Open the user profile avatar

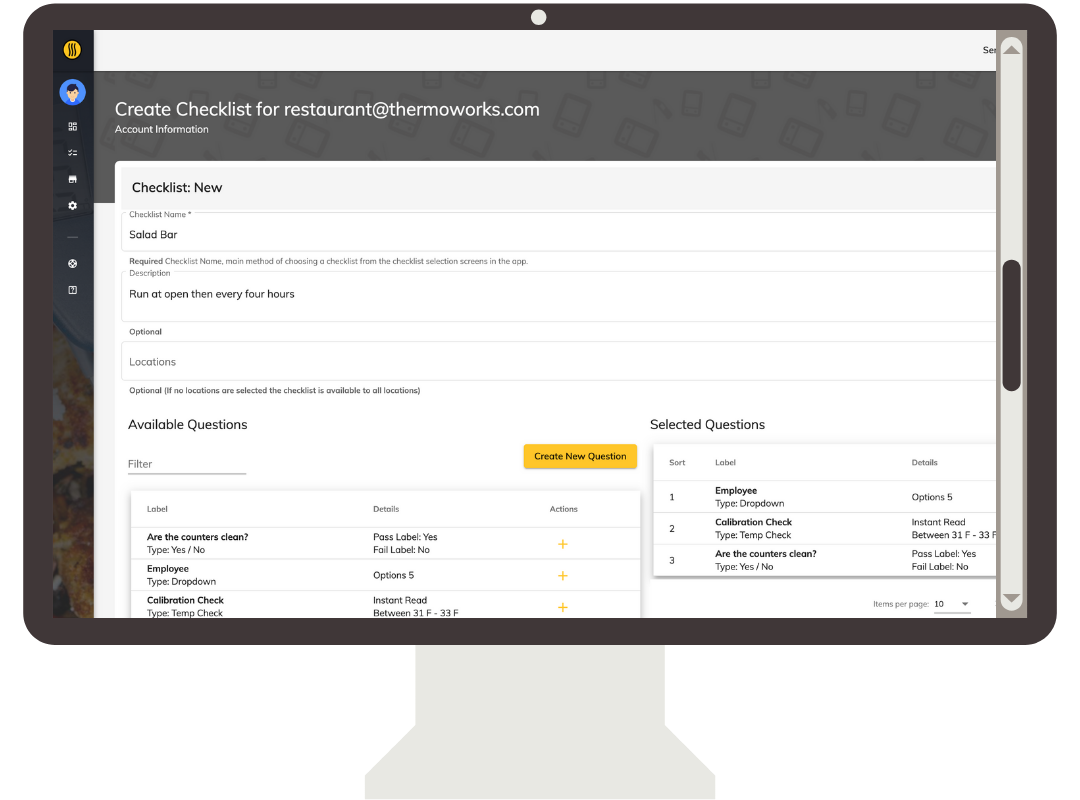point(72,93)
